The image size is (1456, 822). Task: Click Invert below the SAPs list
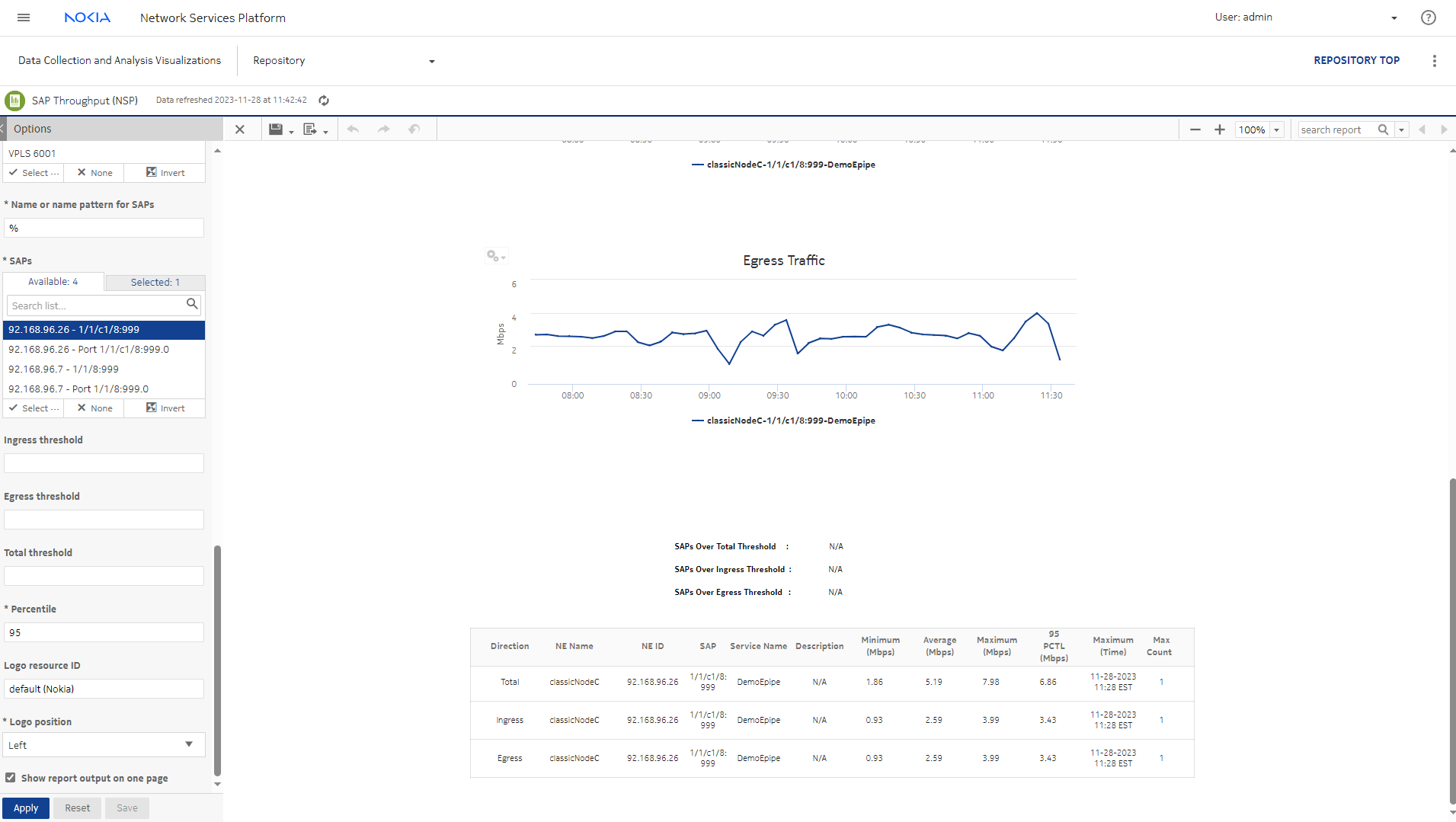pos(165,408)
